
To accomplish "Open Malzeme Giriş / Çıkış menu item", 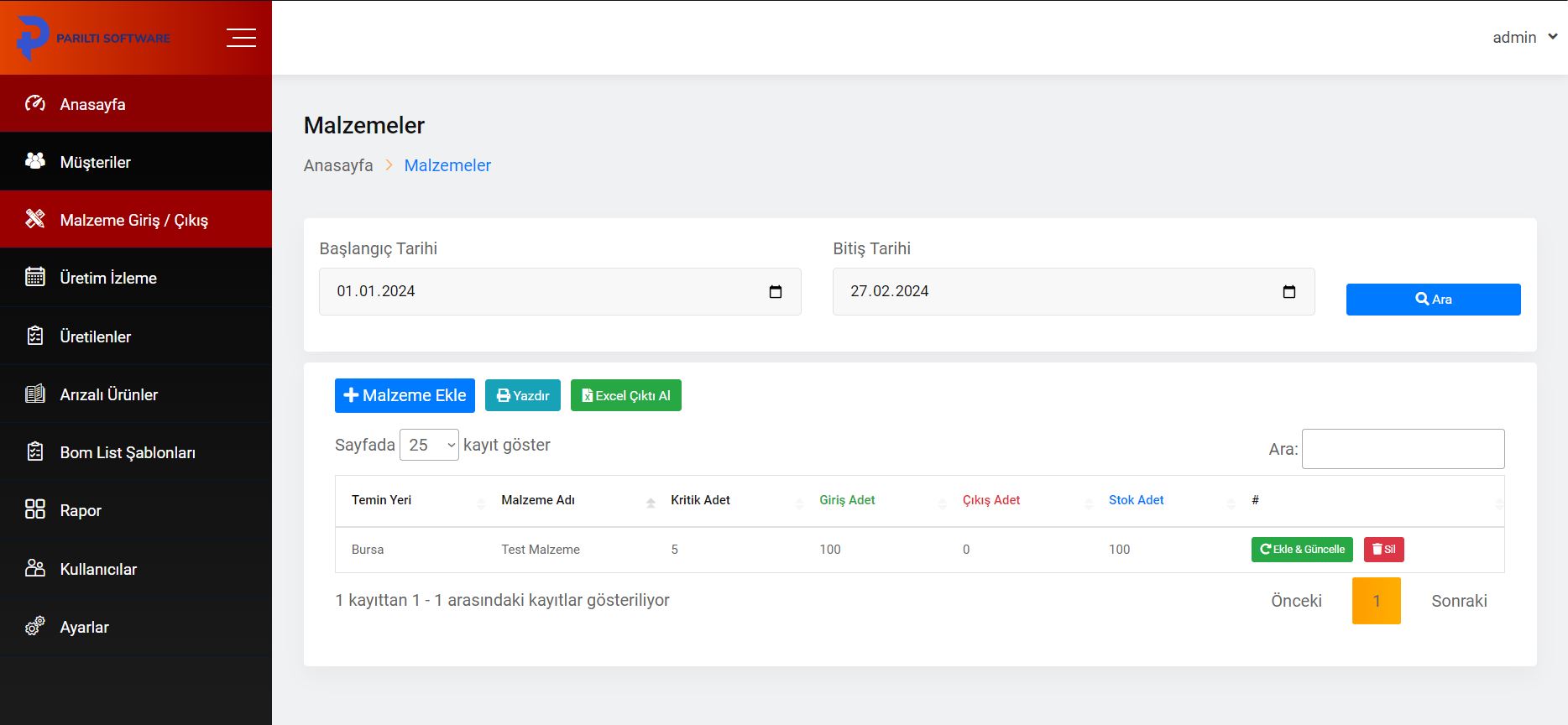I will (x=134, y=220).
